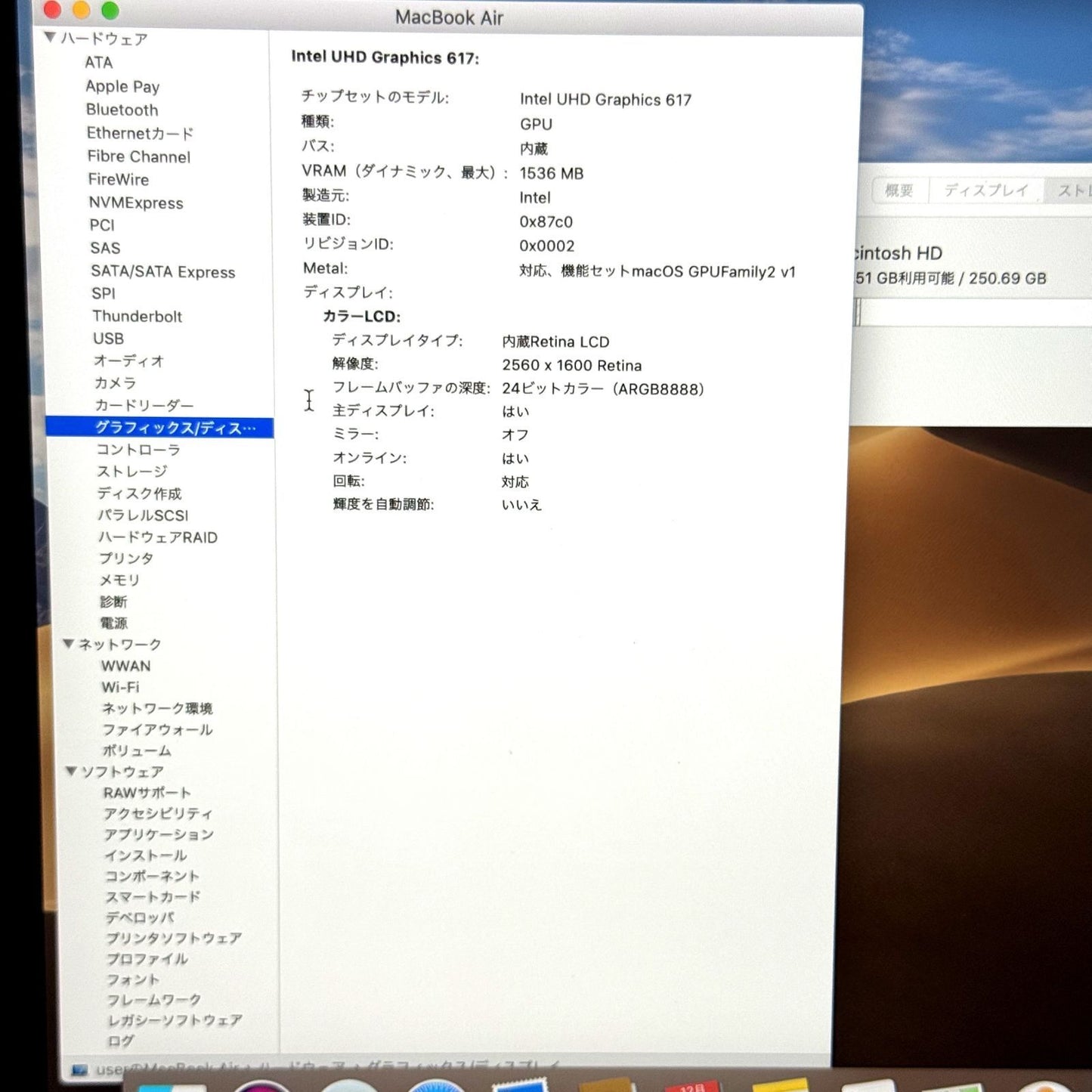Viewport: 1092px width, 1092px height.
Task: Select スマートカード in the sidebar
Action: click(153, 897)
